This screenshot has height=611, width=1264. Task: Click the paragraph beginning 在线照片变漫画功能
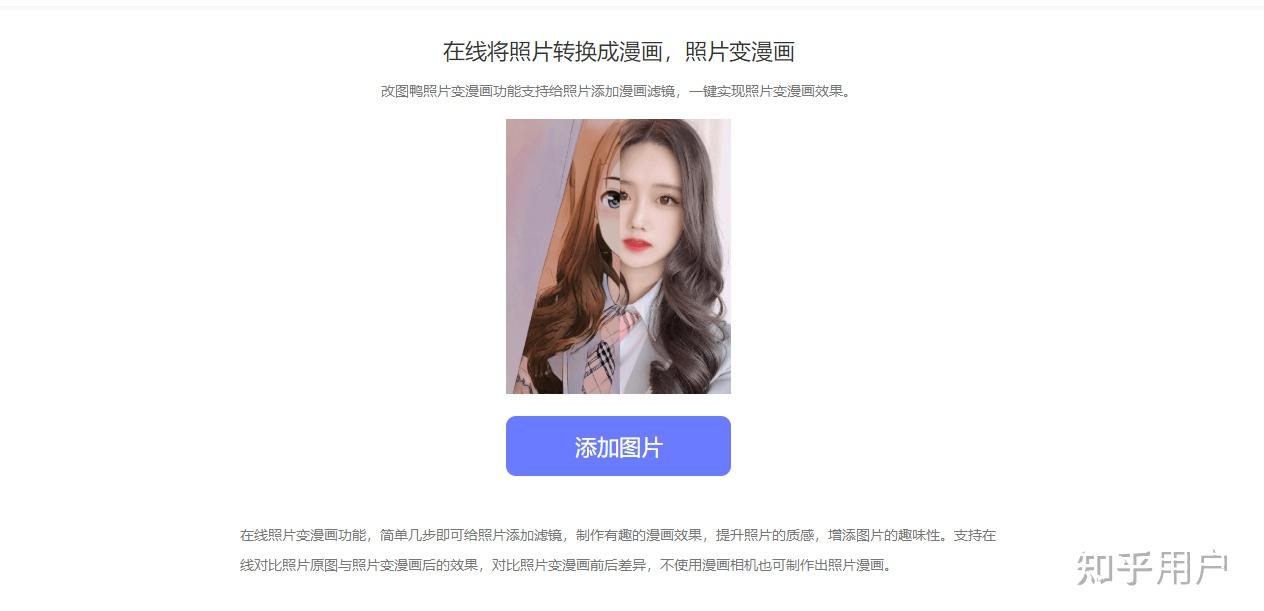(618, 550)
